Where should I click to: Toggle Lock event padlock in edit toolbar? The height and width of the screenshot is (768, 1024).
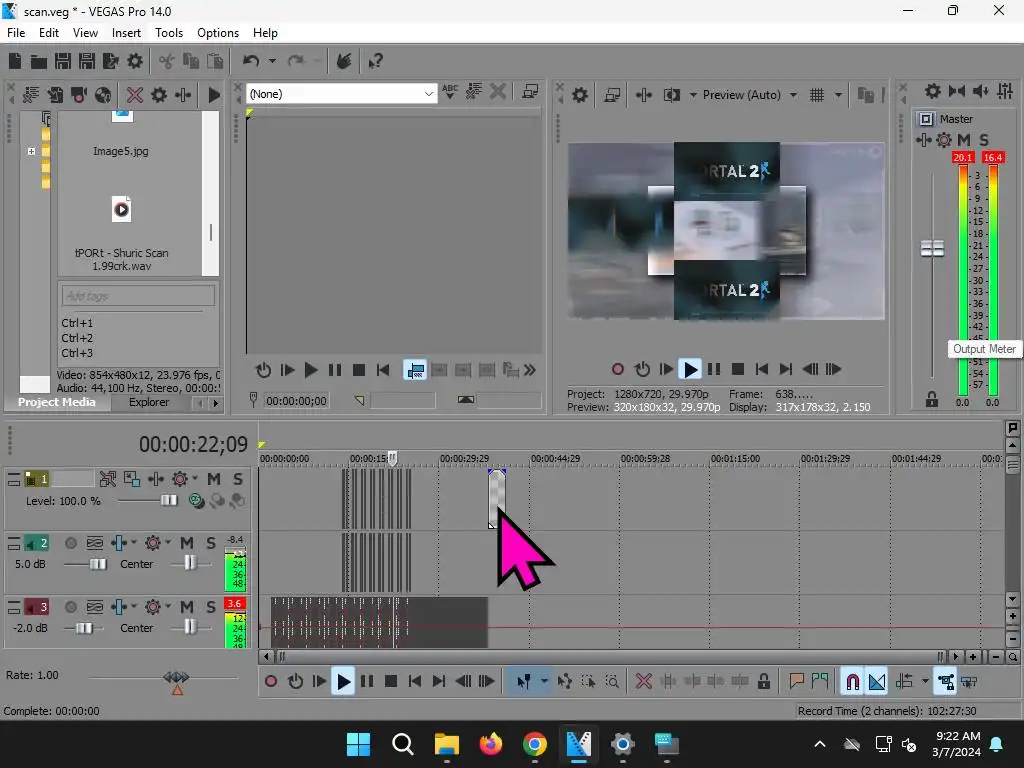(763, 682)
